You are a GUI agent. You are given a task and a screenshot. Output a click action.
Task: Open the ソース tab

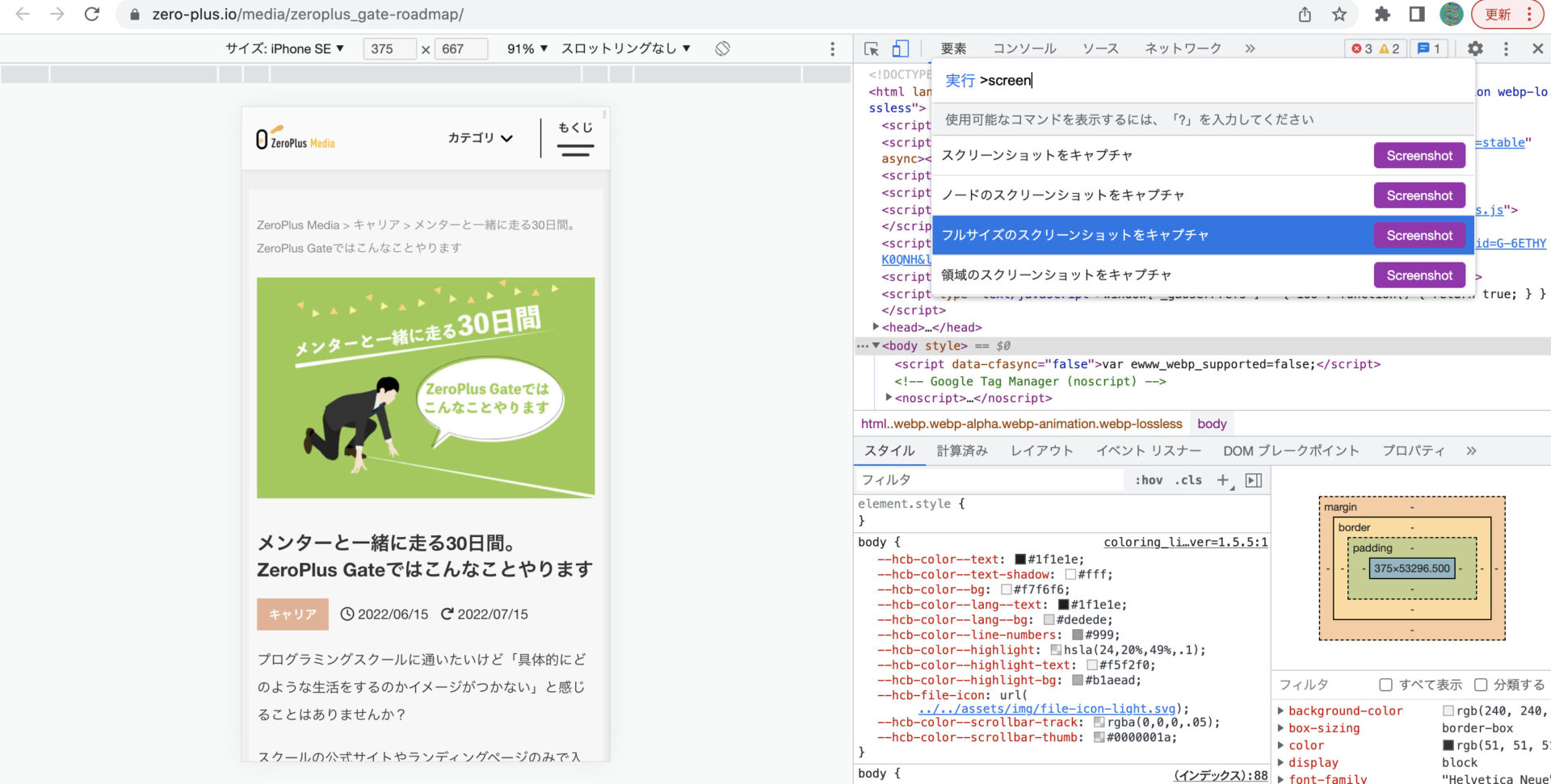tap(1100, 48)
